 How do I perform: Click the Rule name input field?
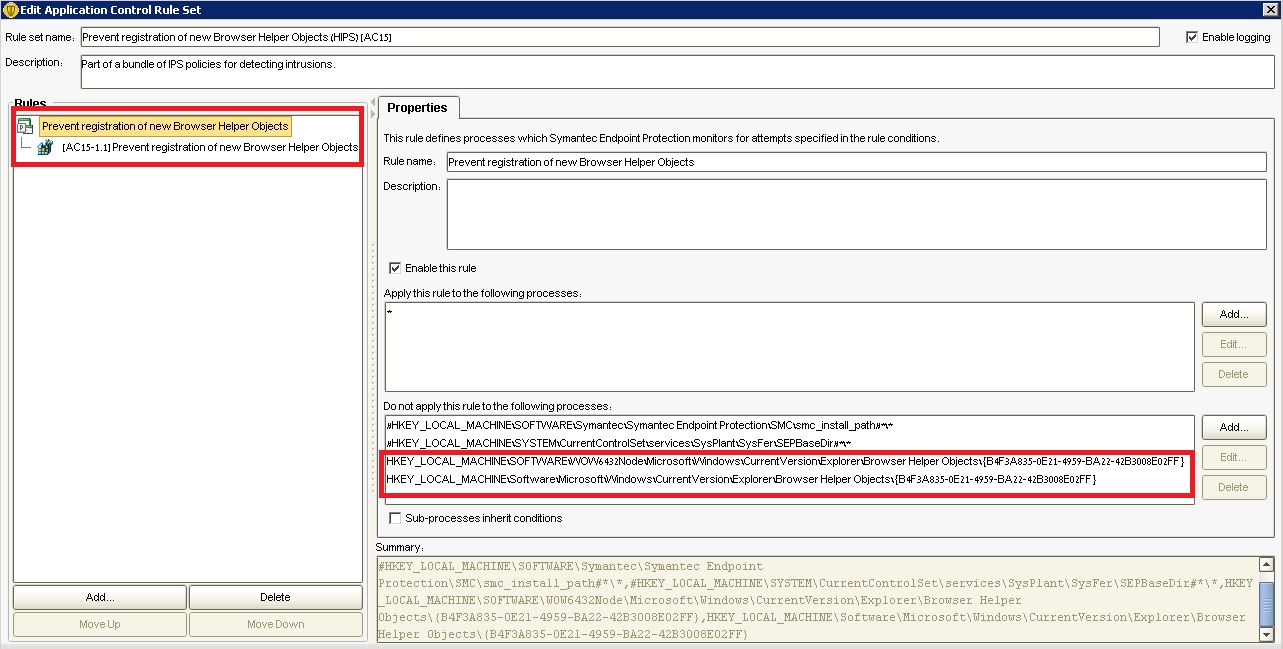coord(855,161)
